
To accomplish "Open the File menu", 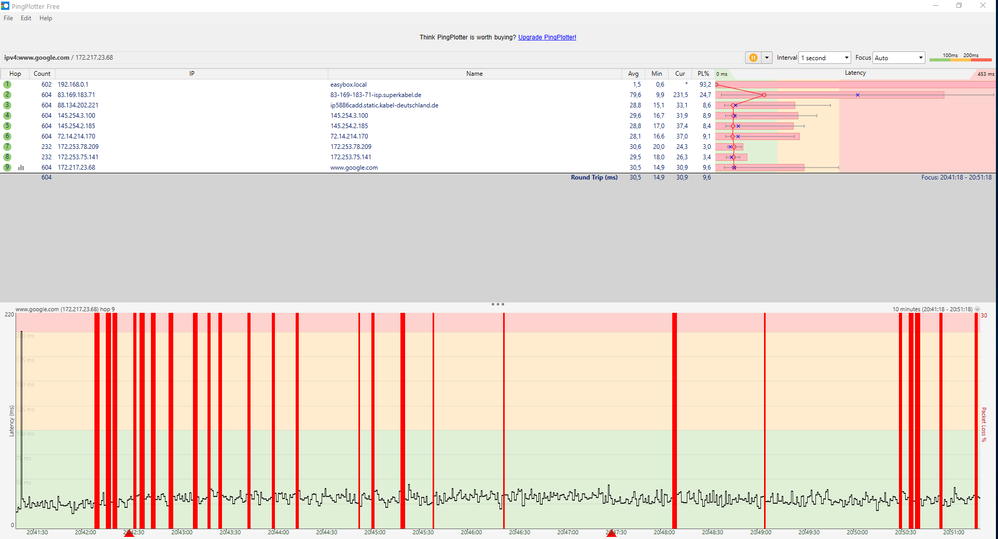I will click(x=8, y=18).
